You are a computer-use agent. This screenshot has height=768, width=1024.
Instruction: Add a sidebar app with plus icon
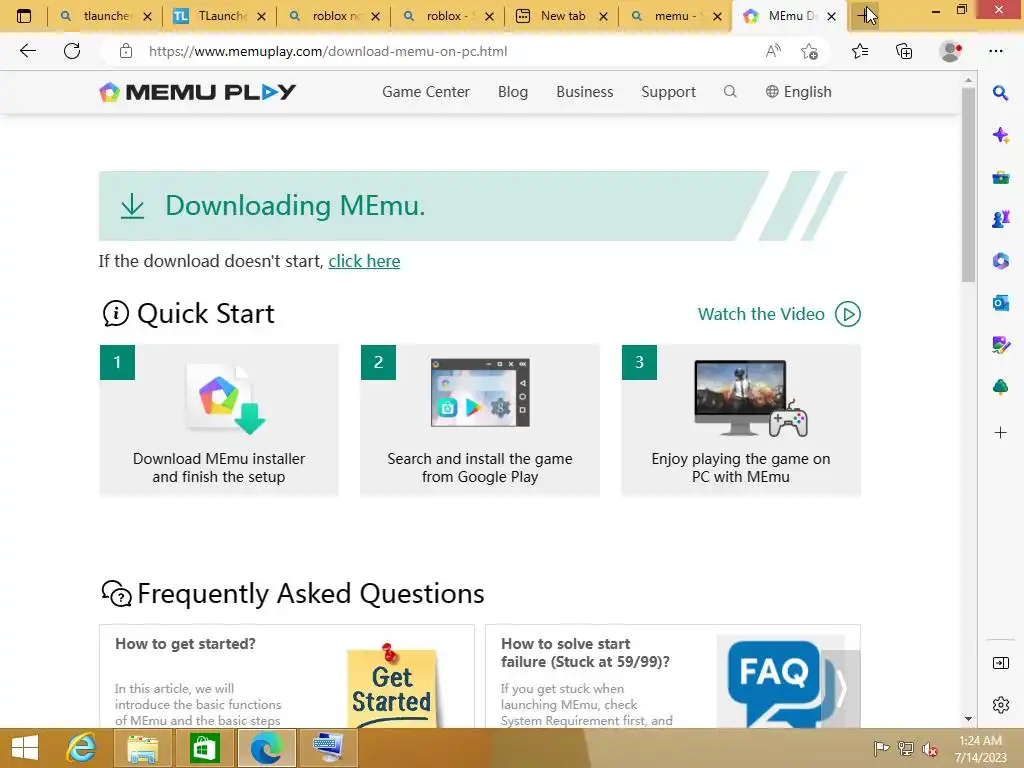click(x=1000, y=432)
